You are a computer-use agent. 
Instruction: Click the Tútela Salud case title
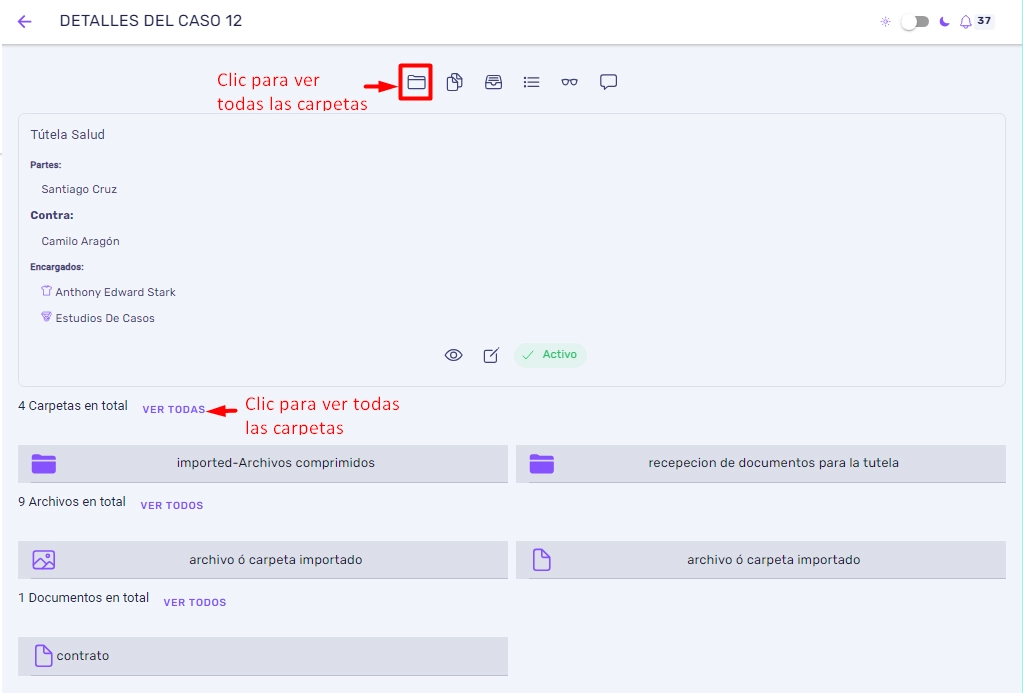[67, 135]
